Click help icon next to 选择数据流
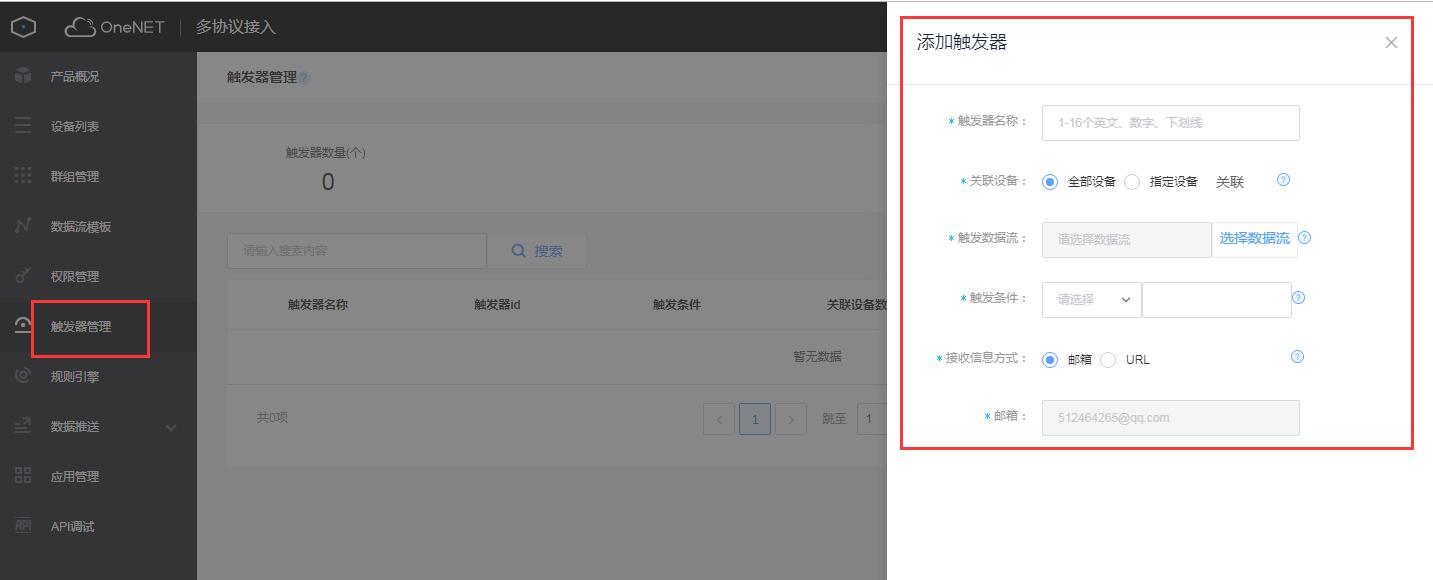 1304,238
